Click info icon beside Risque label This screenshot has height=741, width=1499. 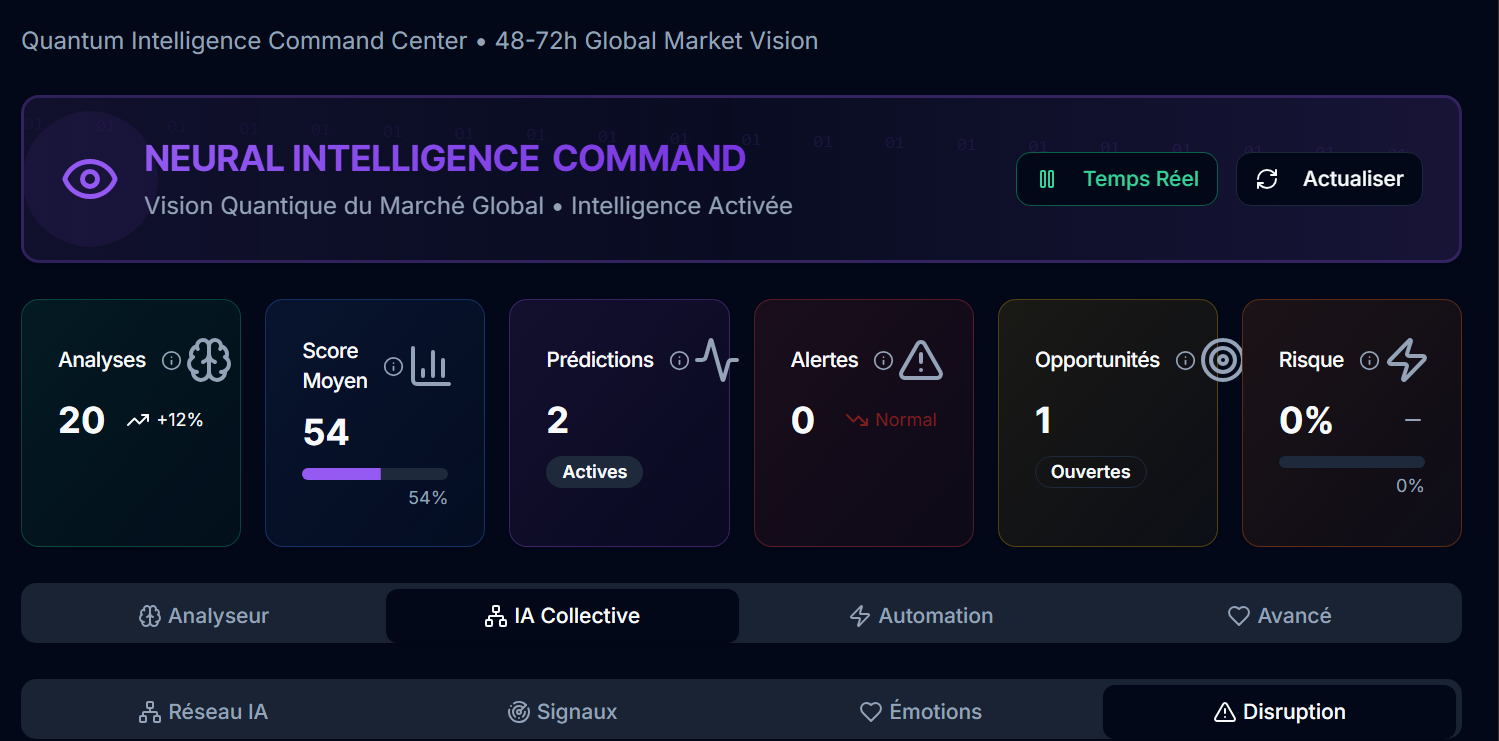[1369, 360]
